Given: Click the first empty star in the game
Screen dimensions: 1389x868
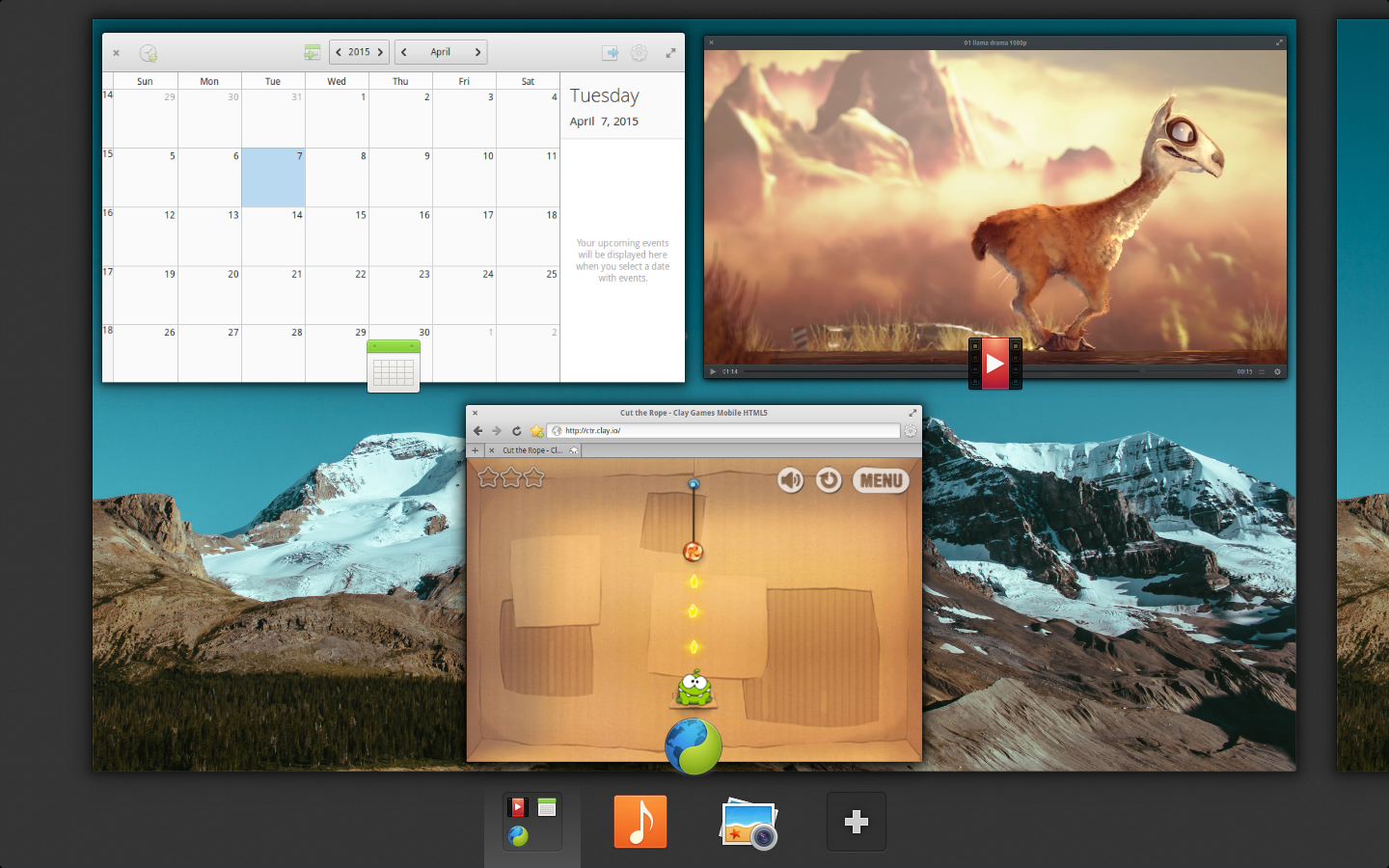Looking at the screenshot, I should pos(488,477).
